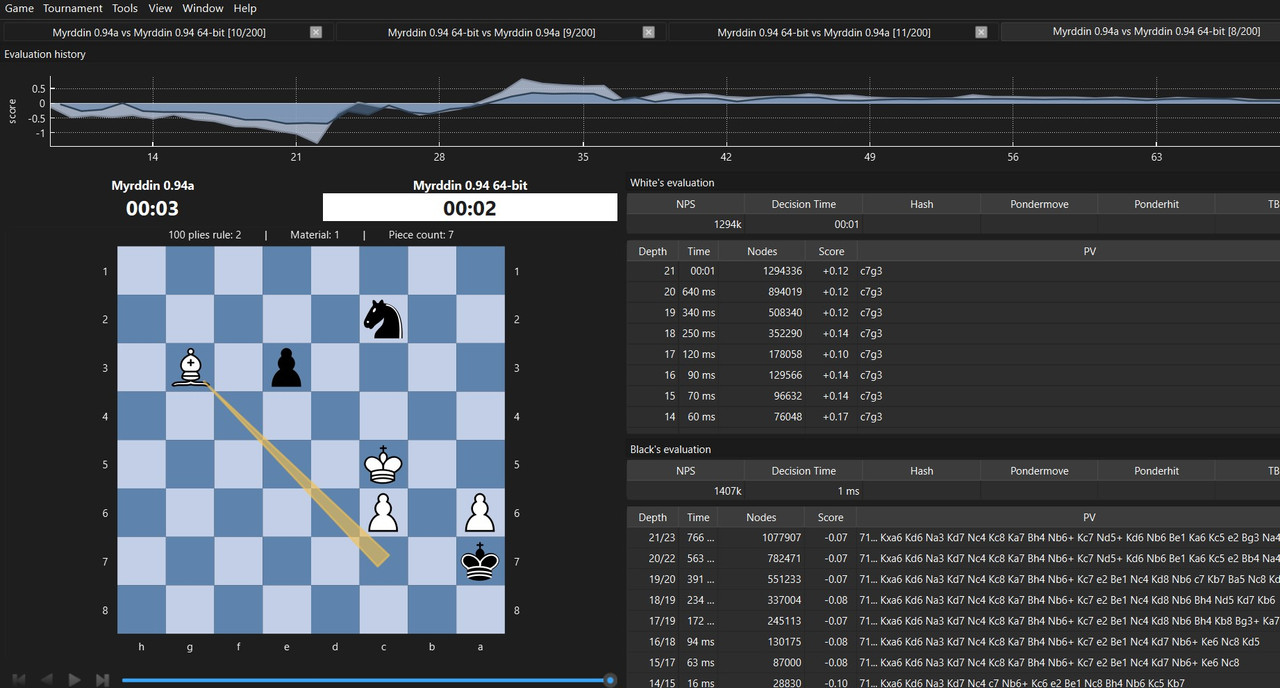The width and height of the screenshot is (1280, 688).
Task: Select White's depth 18 row scoring +0.14
Action: (x=953, y=333)
